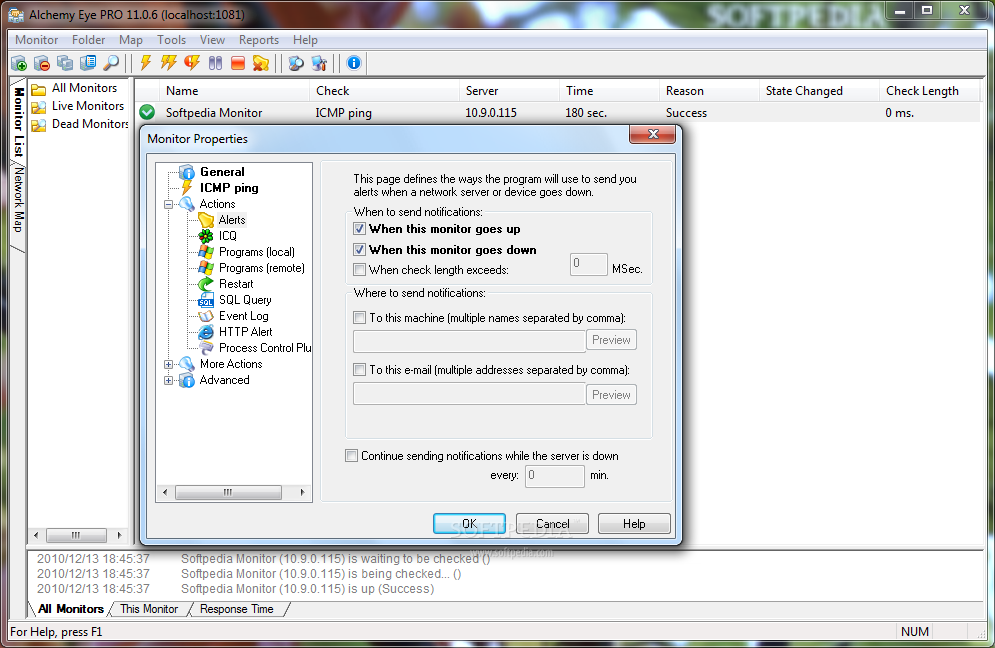Select the HTTP Alert action item

pyautogui.click(x=245, y=332)
